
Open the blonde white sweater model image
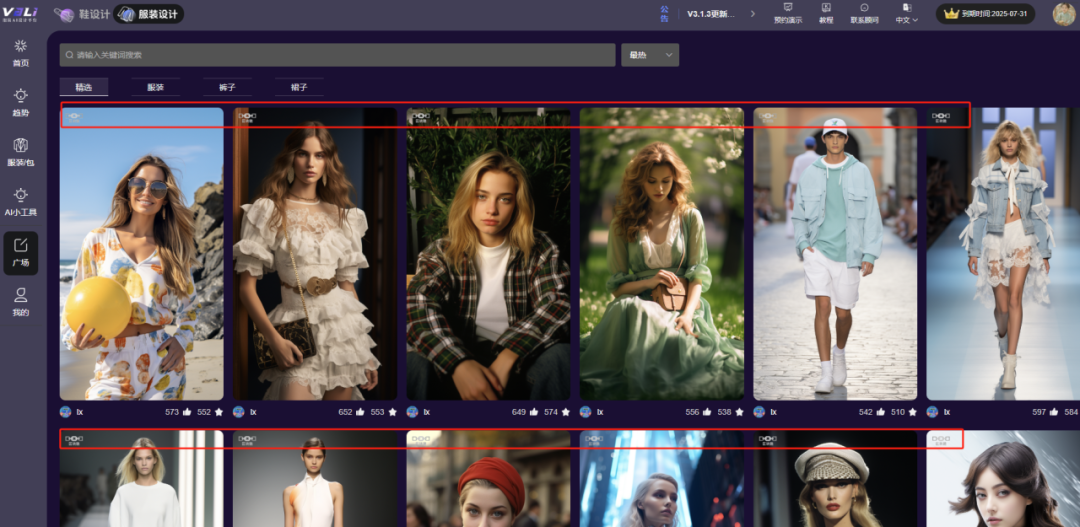142,479
